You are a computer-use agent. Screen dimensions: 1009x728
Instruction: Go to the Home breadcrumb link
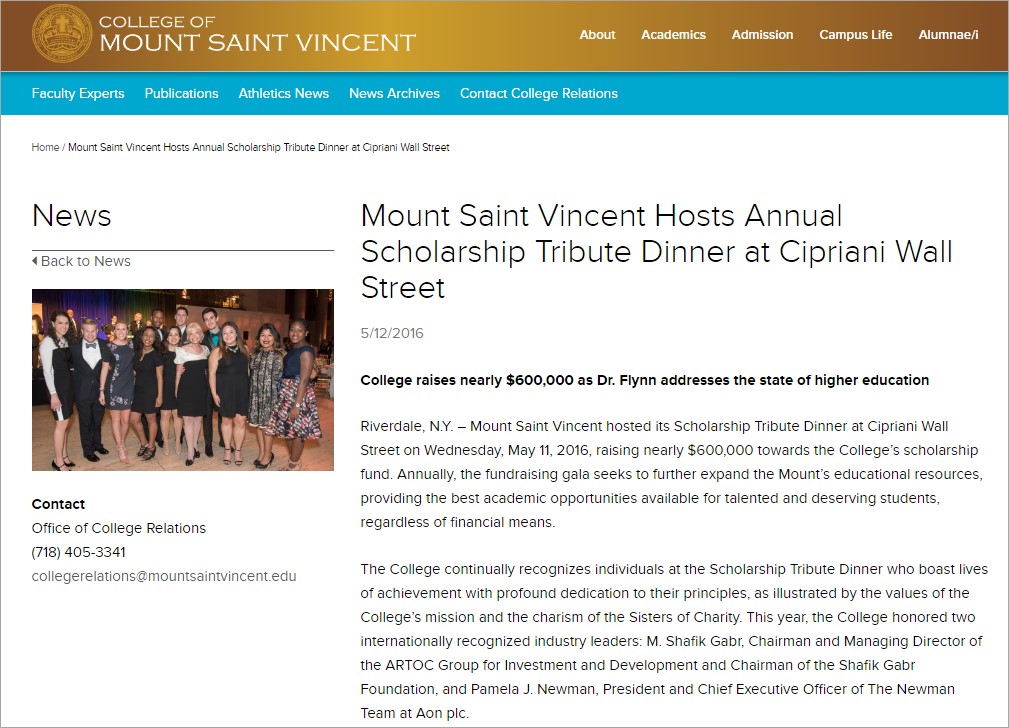pyautogui.click(x=45, y=147)
